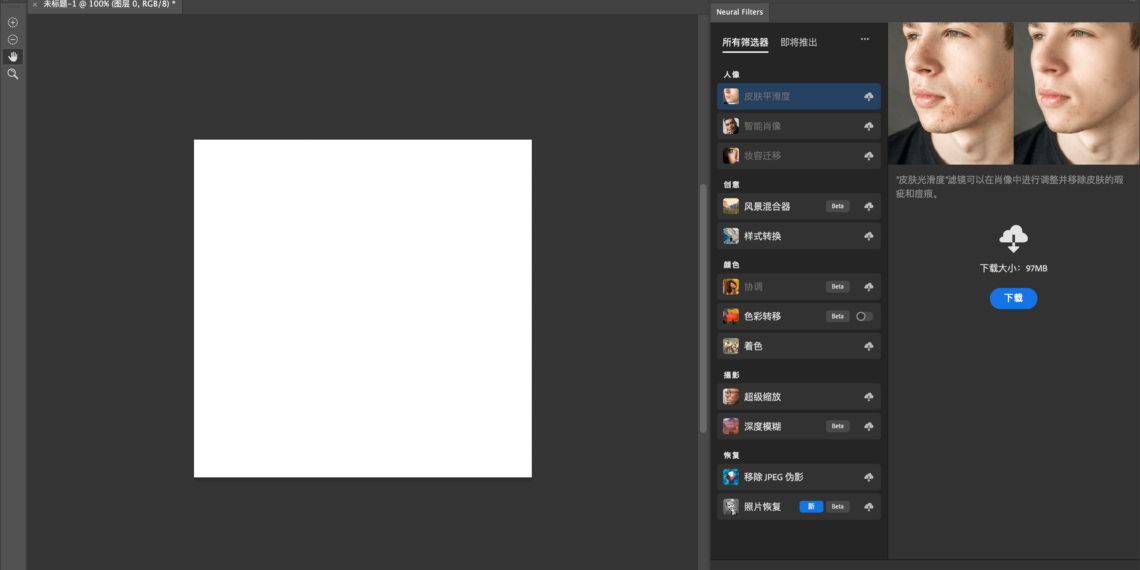Switch to the 即将推出 tab
This screenshot has width=1140, height=570.
click(x=799, y=43)
